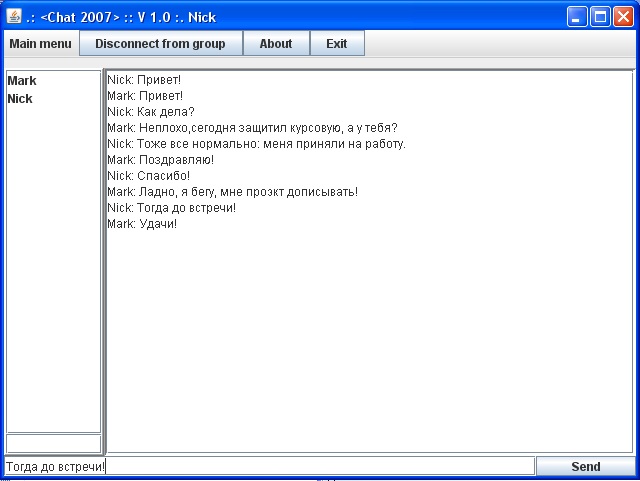
Task: Maximize the Chat 2007 window
Action: point(600,17)
